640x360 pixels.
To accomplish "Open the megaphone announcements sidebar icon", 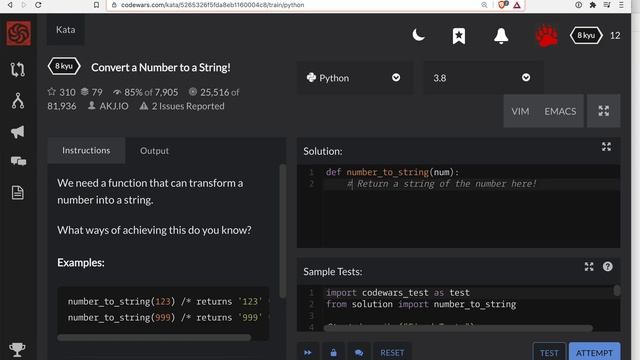I will tap(18, 131).
